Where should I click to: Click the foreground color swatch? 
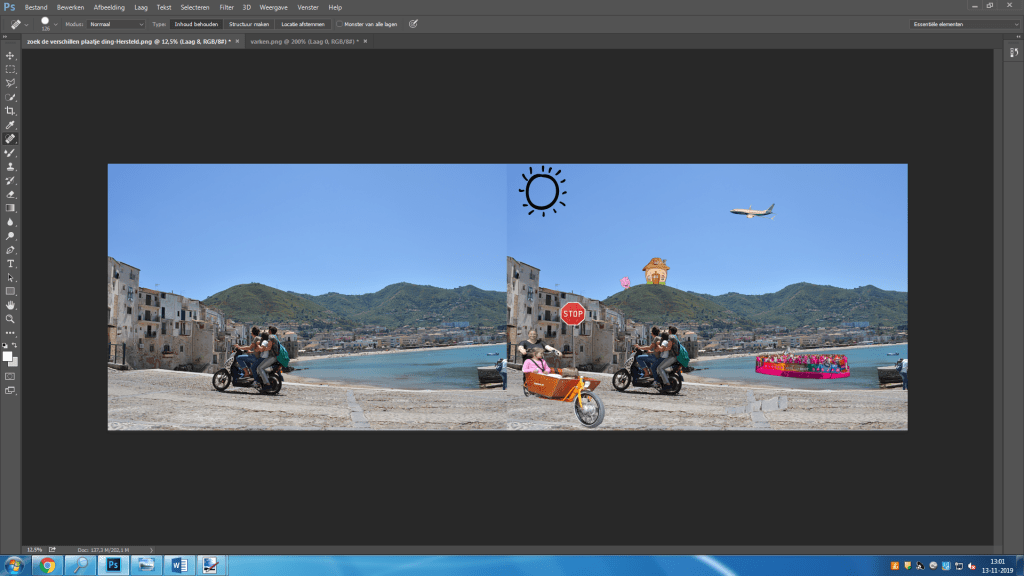pyautogui.click(x=7, y=356)
